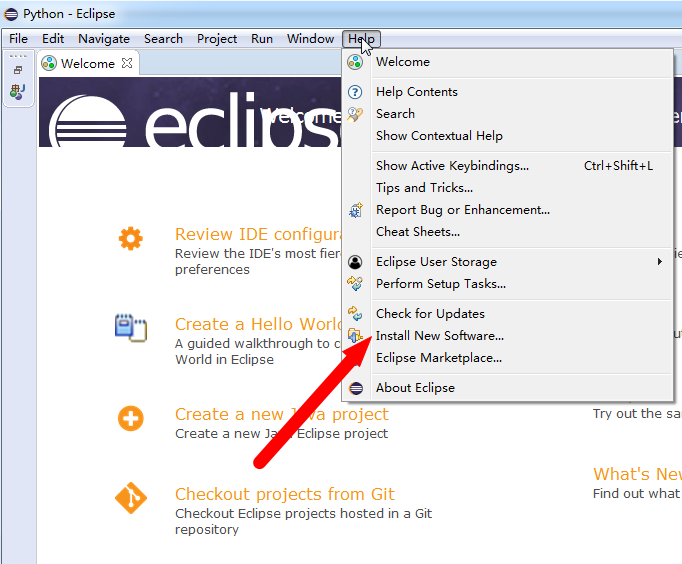Choose Help Contents menu entry
Image resolution: width=682 pixels, height=564 pixels.
[508, 92]
